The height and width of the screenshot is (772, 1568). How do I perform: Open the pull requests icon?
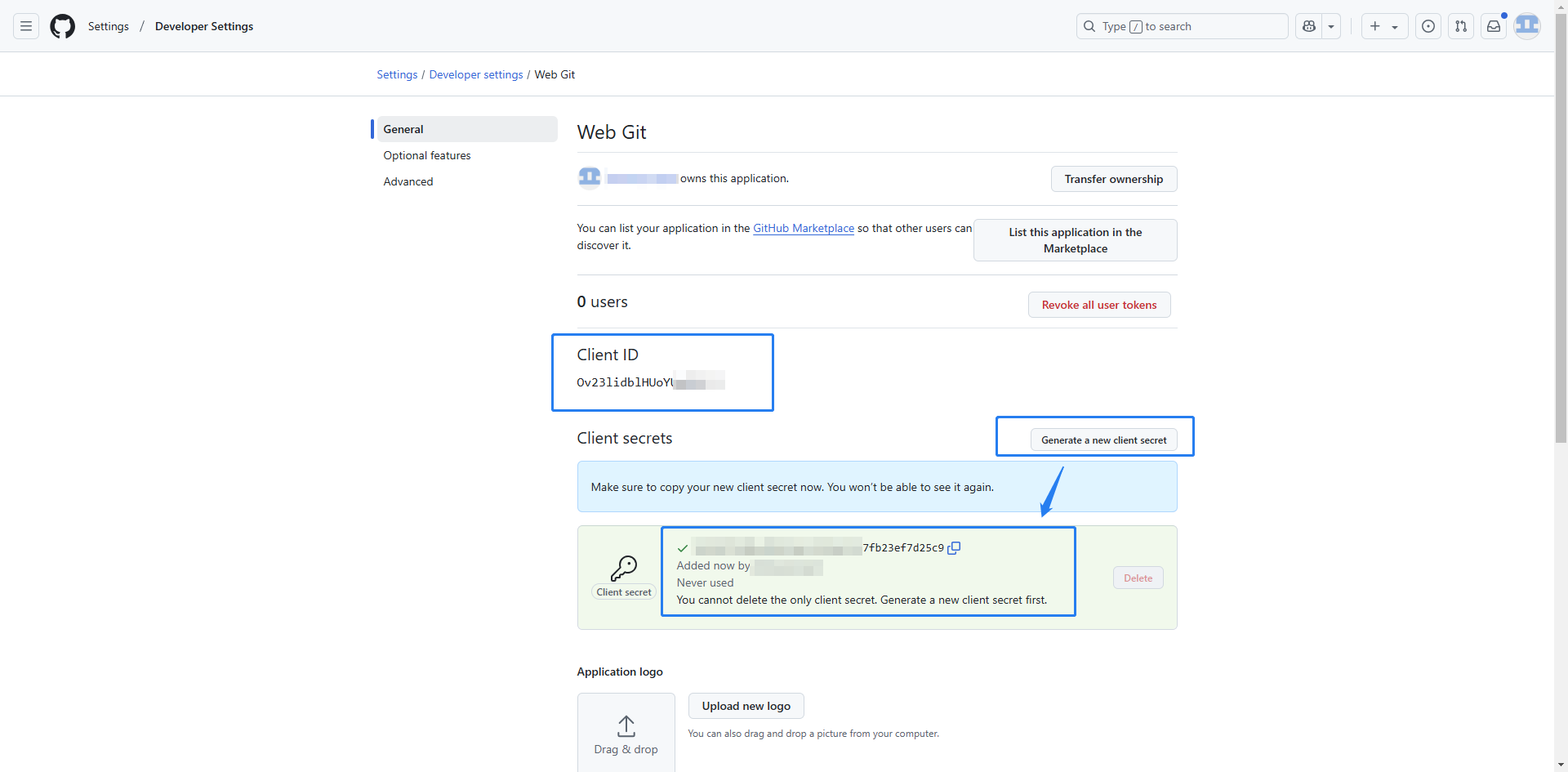coord(1460,26)
